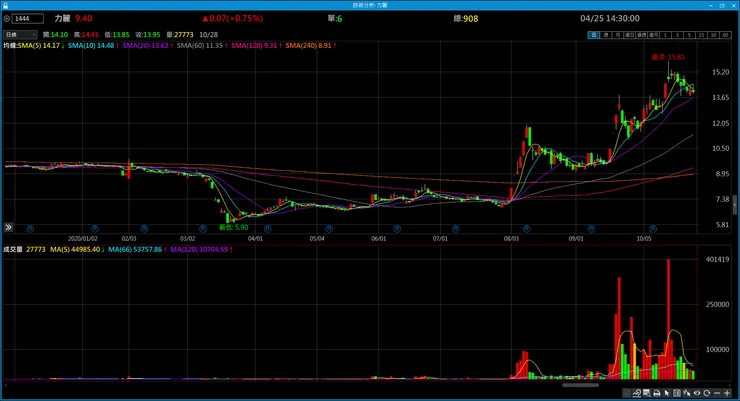Click the 低:13.85 low price value

point(117,35)
